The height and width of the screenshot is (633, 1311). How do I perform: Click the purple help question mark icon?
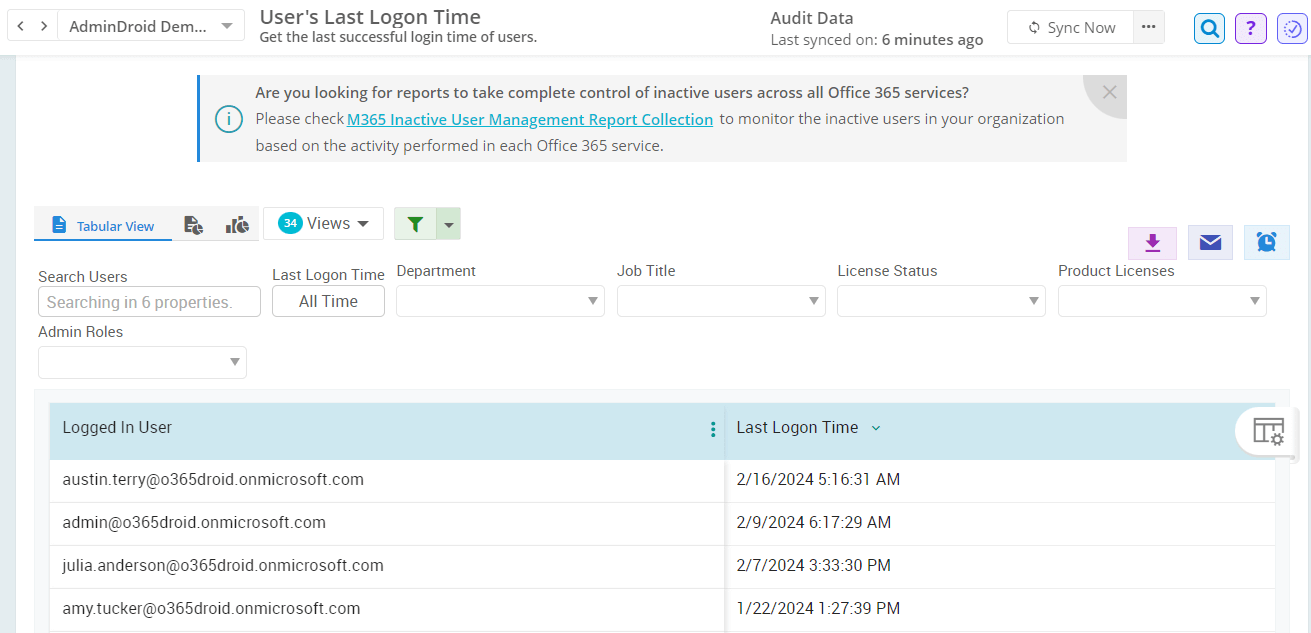(x=1250, y=29)
